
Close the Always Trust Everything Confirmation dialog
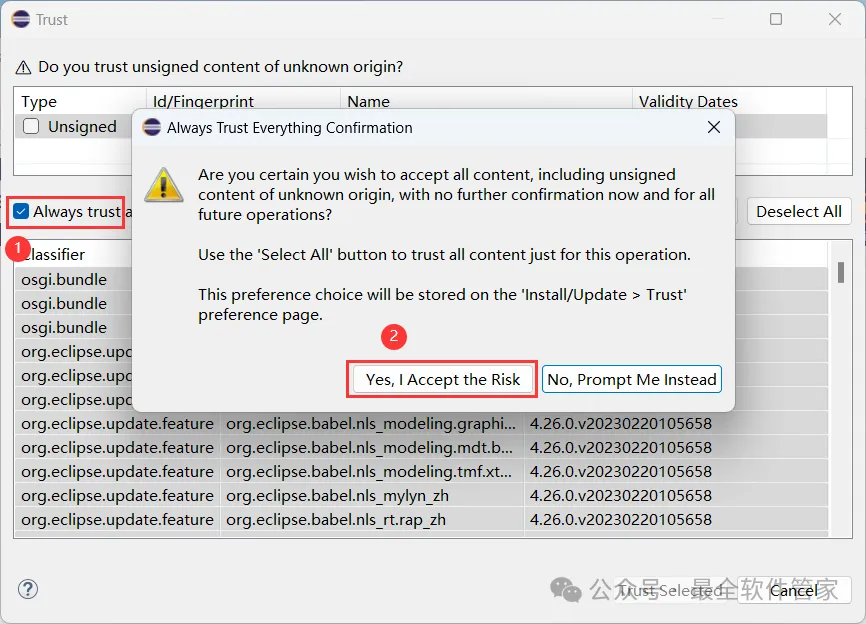click(x=713, y=127)
